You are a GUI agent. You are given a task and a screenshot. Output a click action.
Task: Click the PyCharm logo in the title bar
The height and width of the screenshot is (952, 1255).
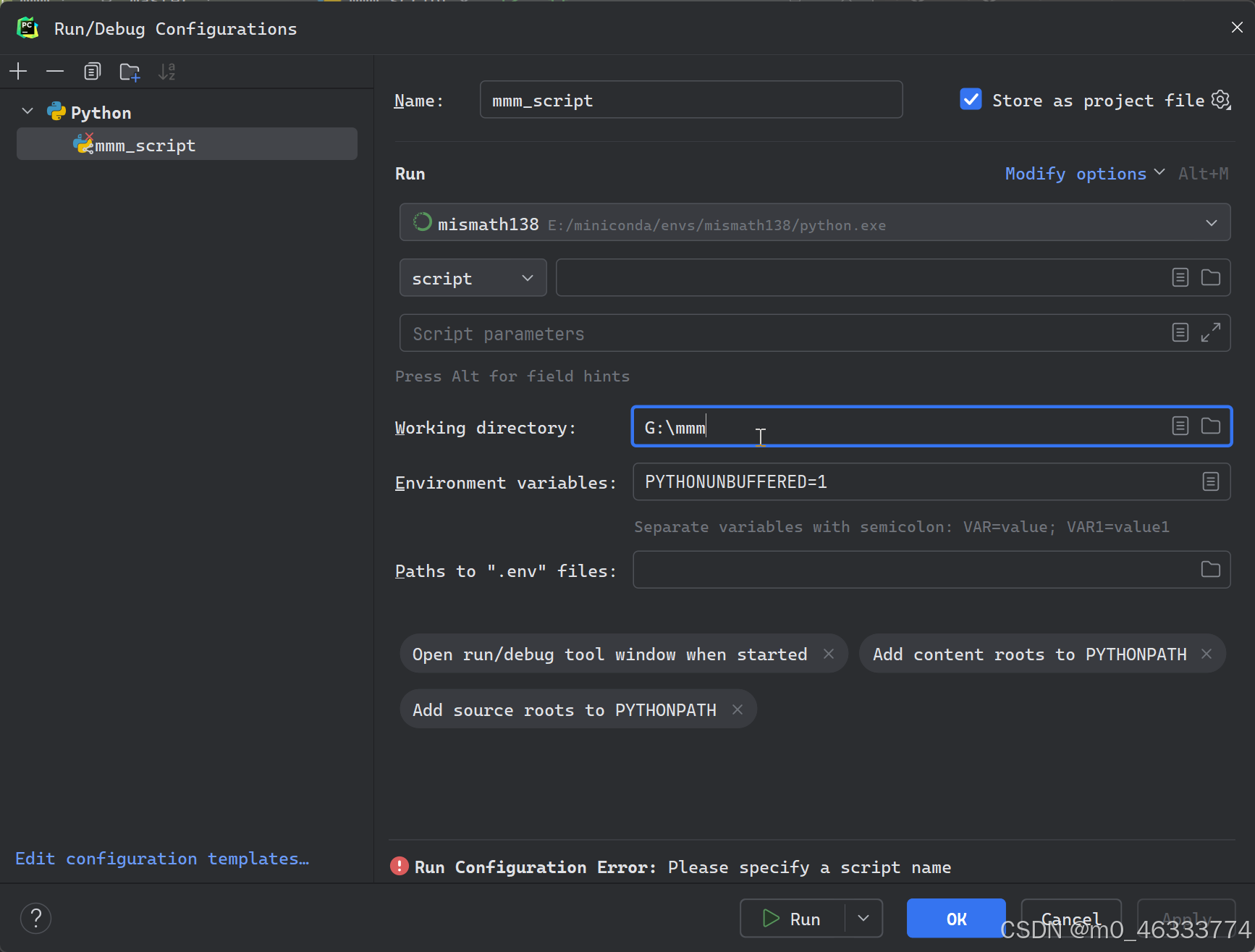[x=28, y=28]
